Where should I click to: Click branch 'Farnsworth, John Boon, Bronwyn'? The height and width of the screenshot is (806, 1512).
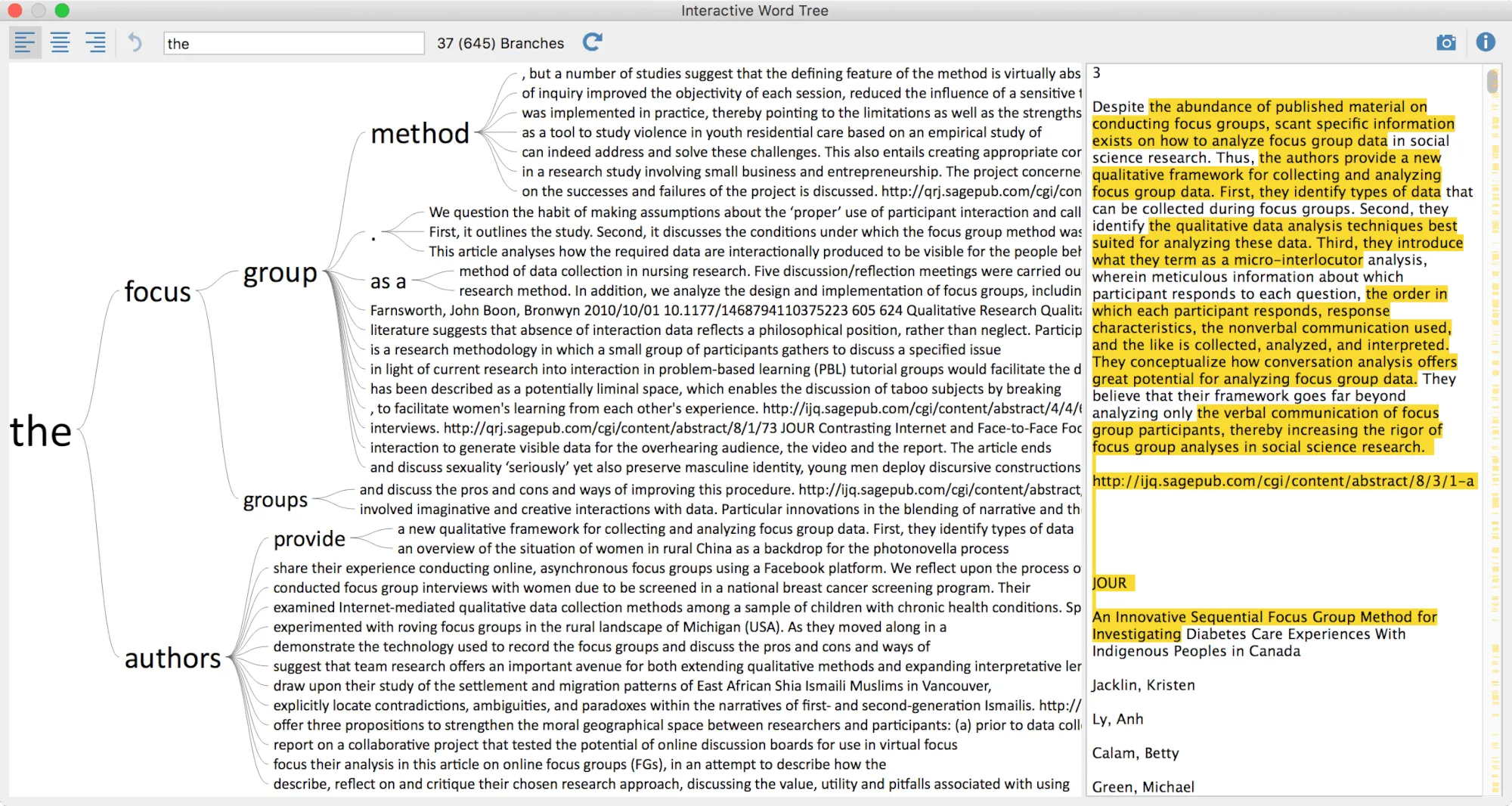pos(726,311)
